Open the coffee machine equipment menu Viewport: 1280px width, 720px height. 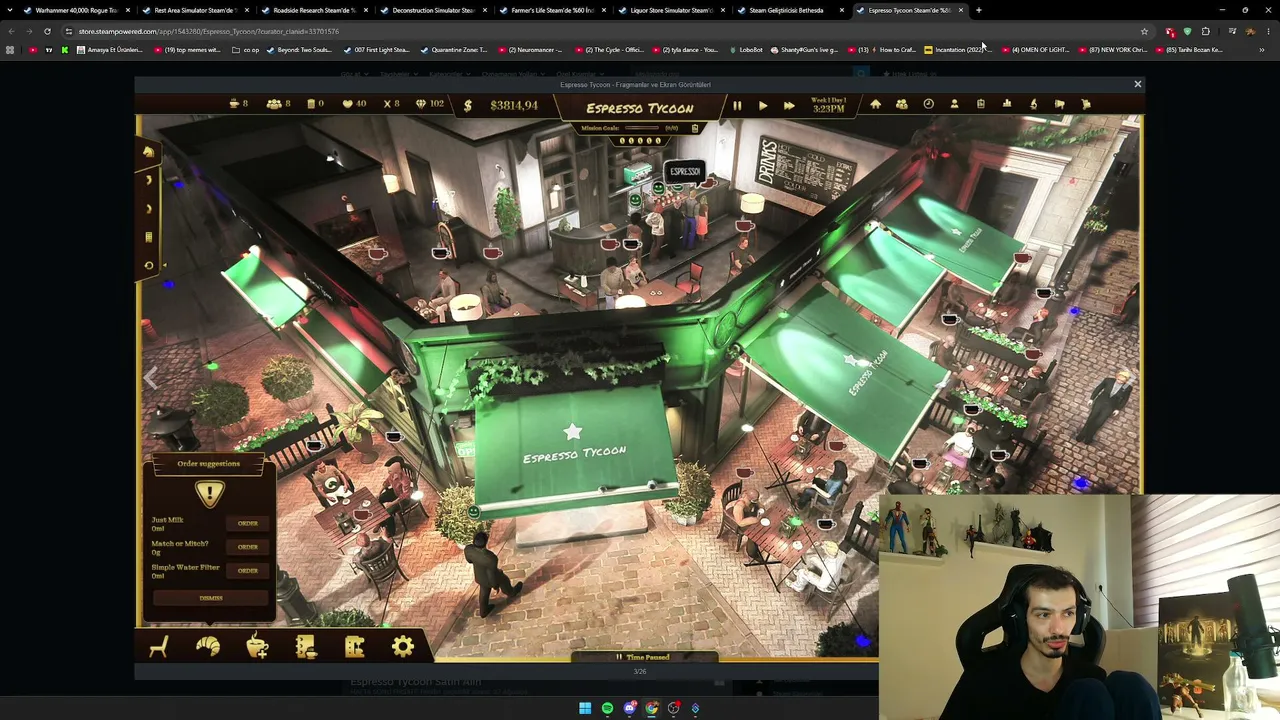(354, 647)
